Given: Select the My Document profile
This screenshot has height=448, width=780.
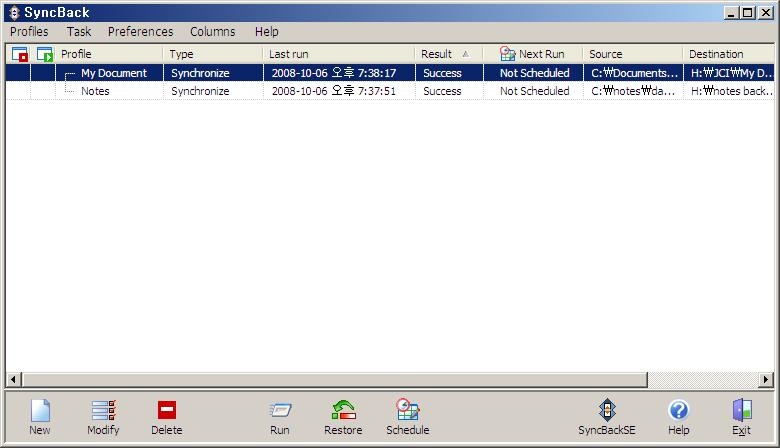Looking at the screenshot, I should pyautogui.click(x=114, y=73).
